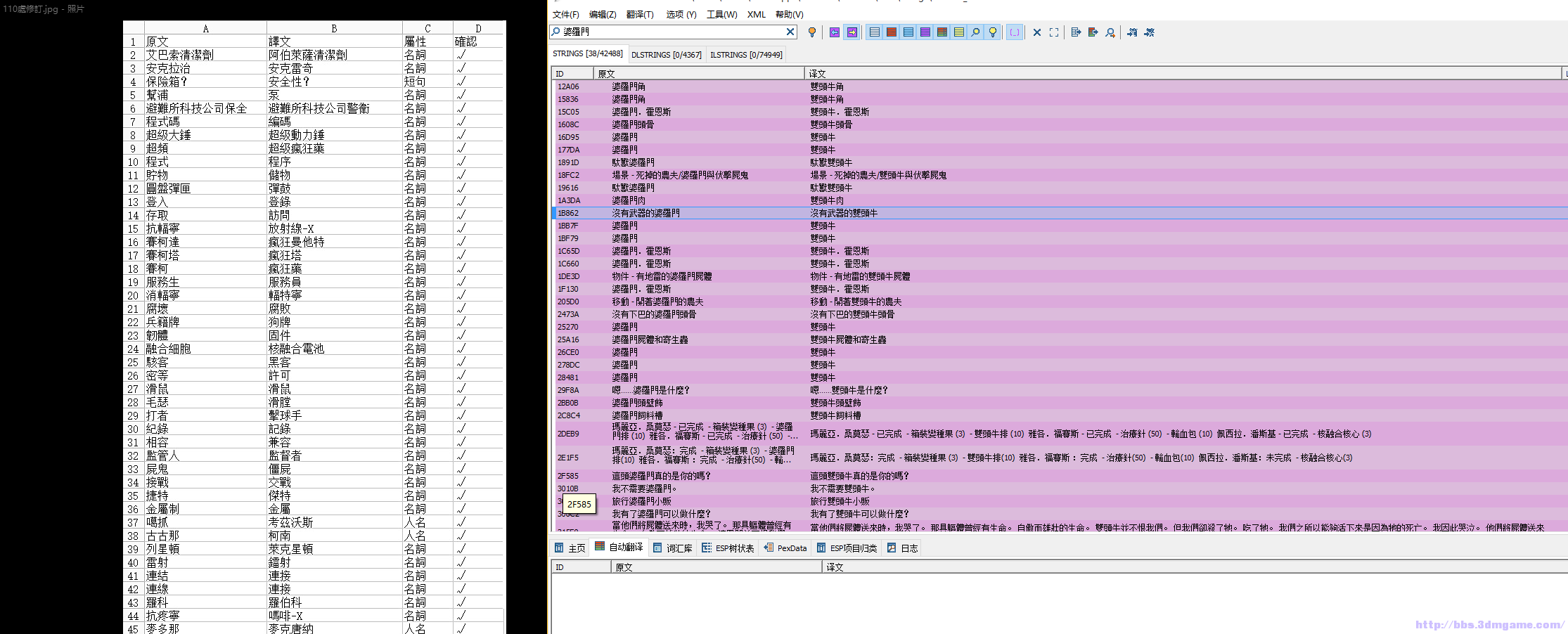Clear the search box with the X button
The height and width of the screenshot is (634, 1568).
click(x=790, y=32)
